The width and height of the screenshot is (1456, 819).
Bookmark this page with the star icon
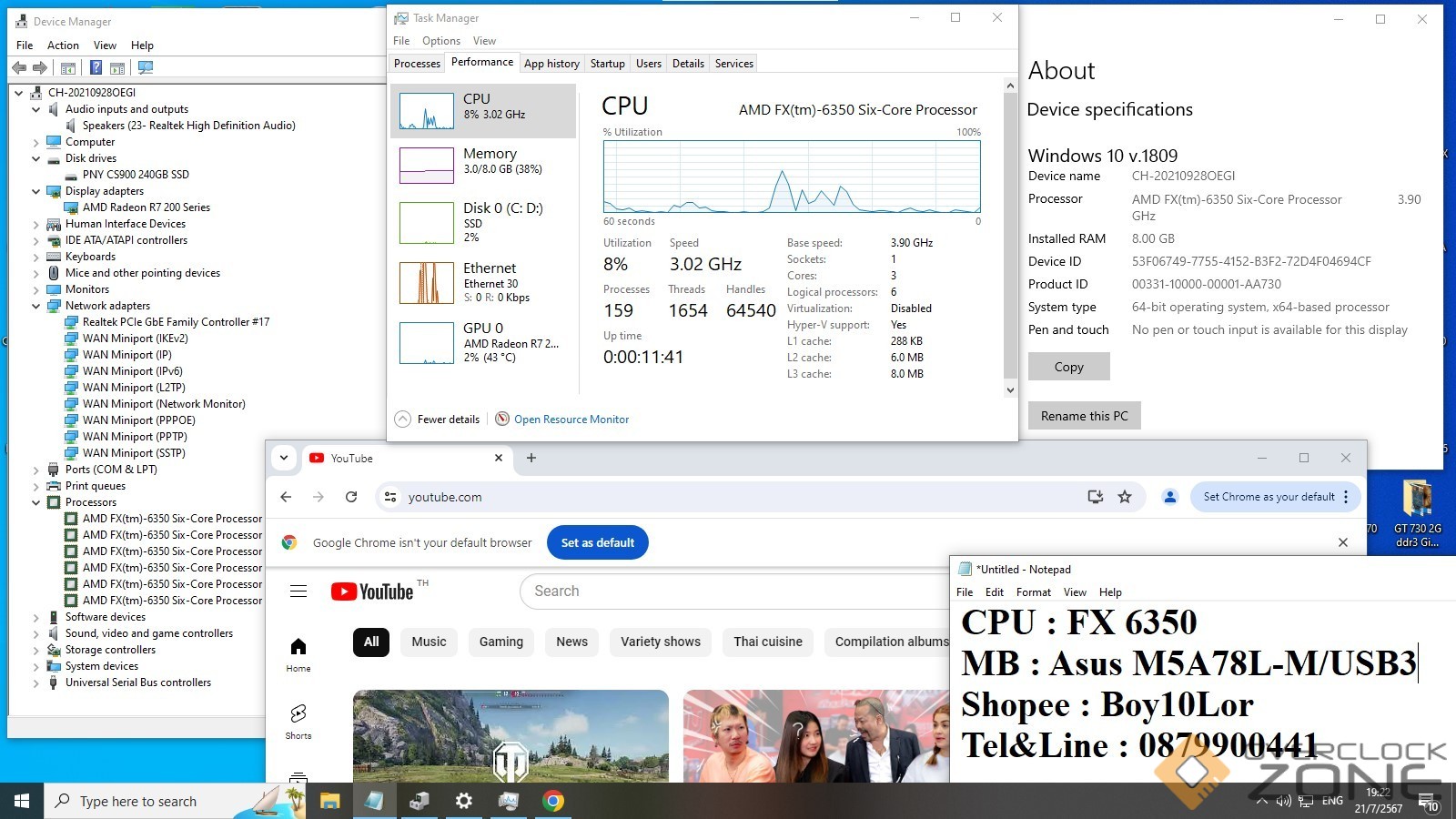(x=1125, y=497)
